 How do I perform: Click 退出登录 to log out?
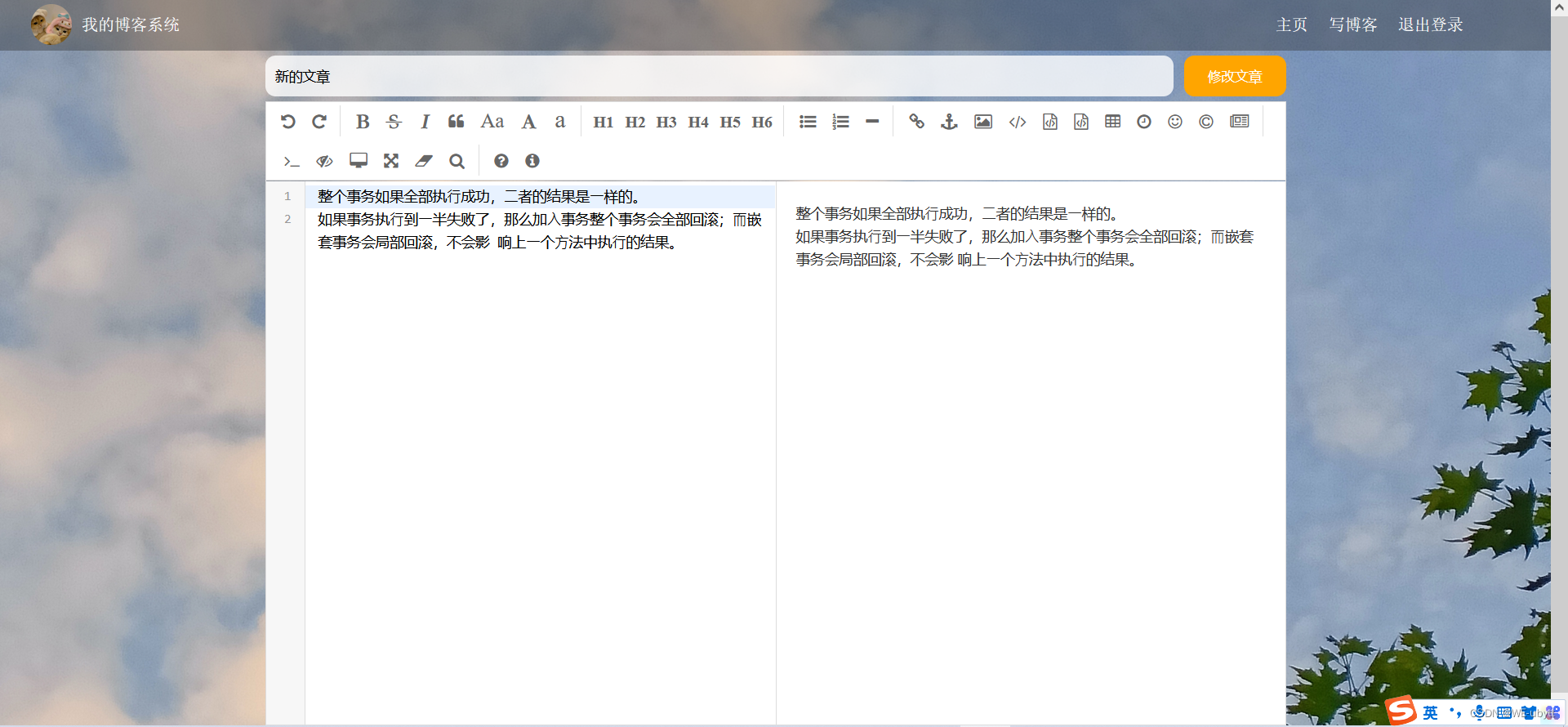[x=1431, y=25]
